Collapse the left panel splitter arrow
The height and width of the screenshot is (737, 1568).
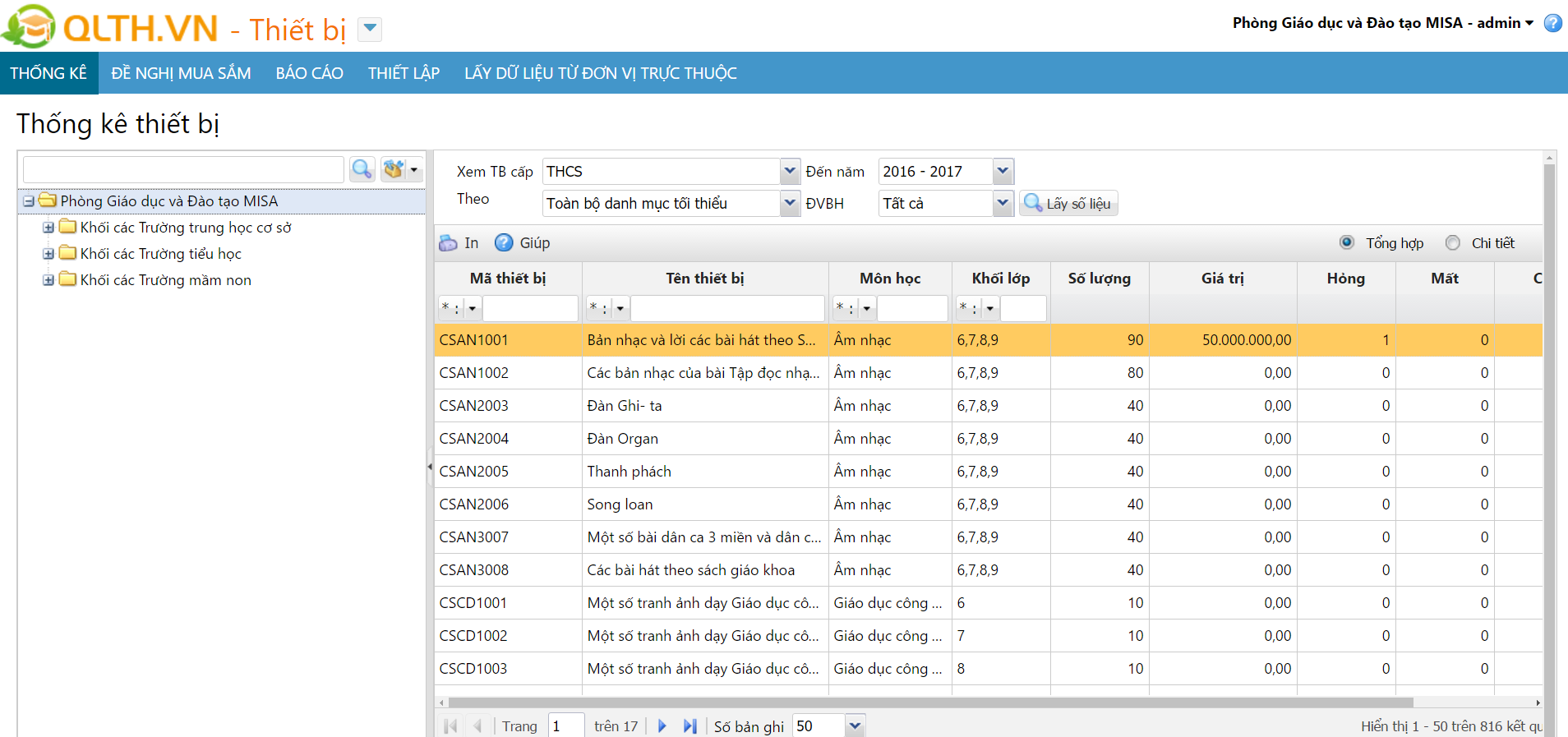click(429, 467)
